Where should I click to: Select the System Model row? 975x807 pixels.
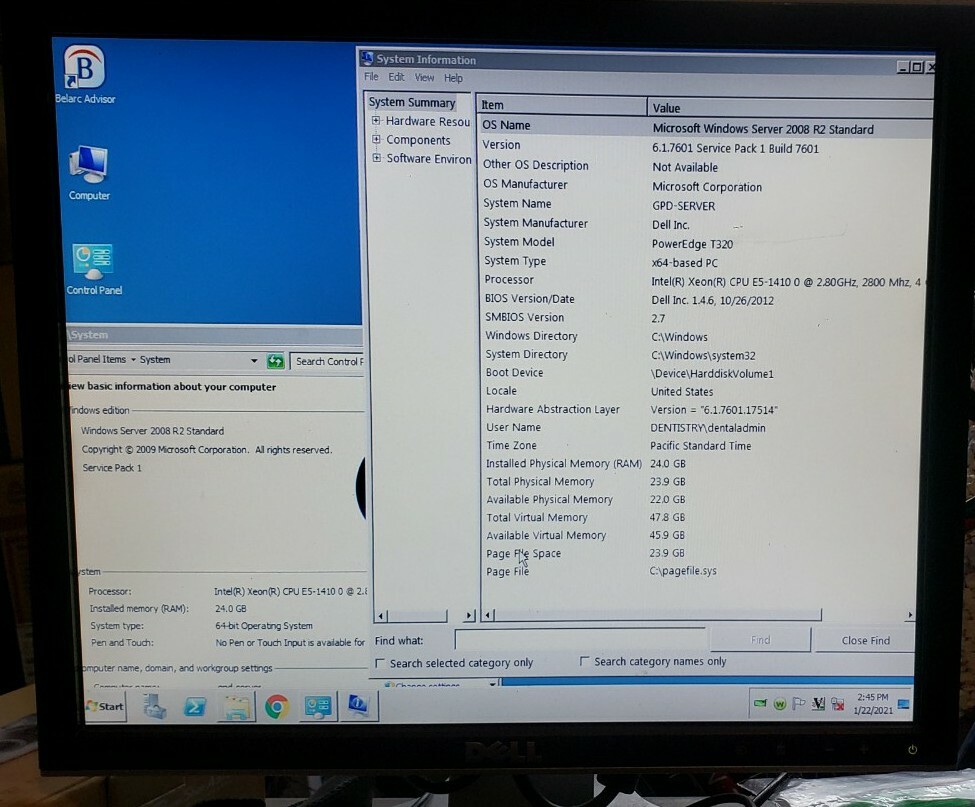(x=705, y=243)
